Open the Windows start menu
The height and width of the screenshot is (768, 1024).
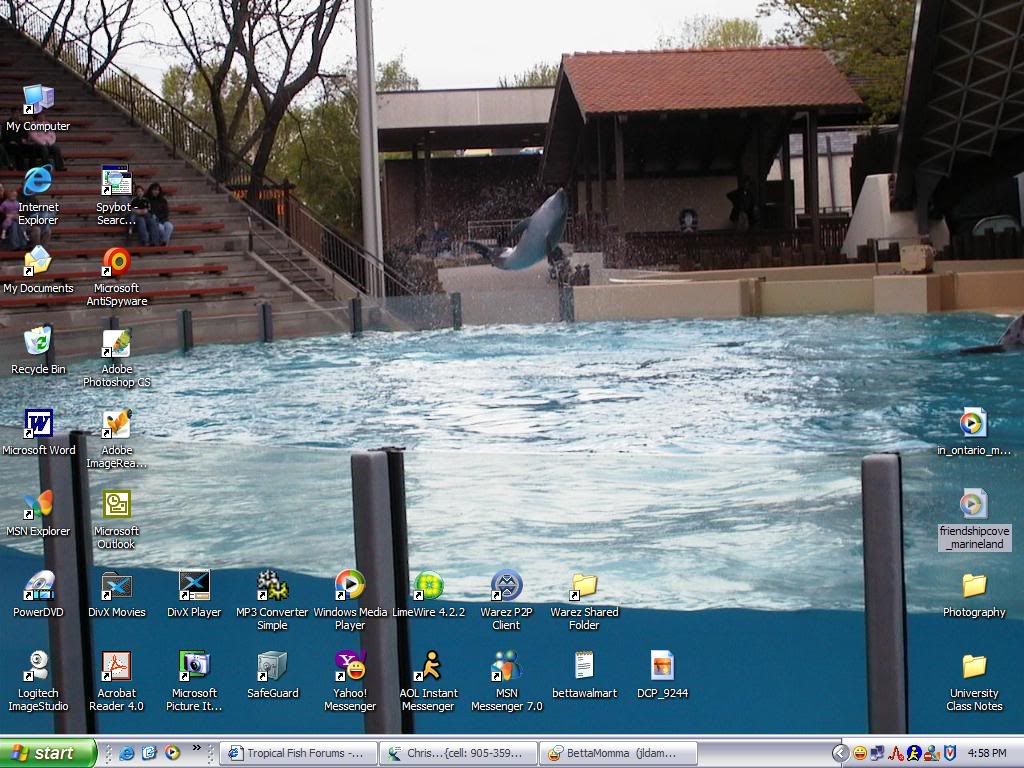(x=48, y=753)
